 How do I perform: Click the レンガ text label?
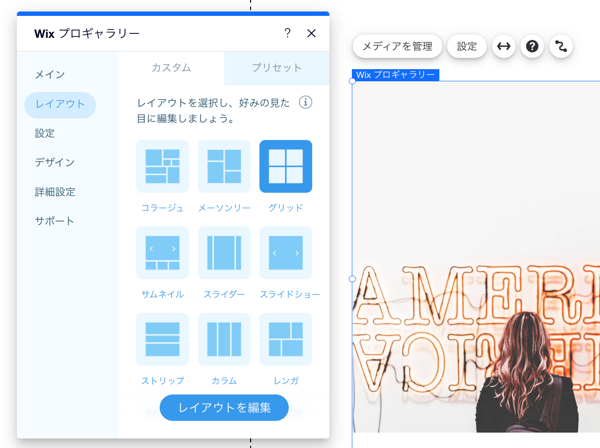click(x=286, y=381)
